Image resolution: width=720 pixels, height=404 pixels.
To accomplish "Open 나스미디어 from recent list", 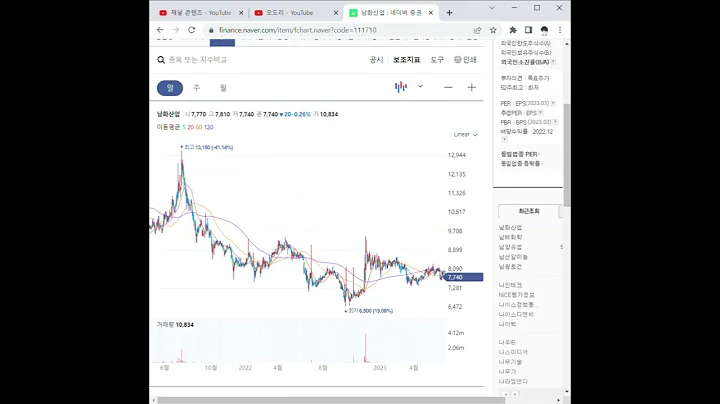I will pyautogui.click(x=513, y=352).
